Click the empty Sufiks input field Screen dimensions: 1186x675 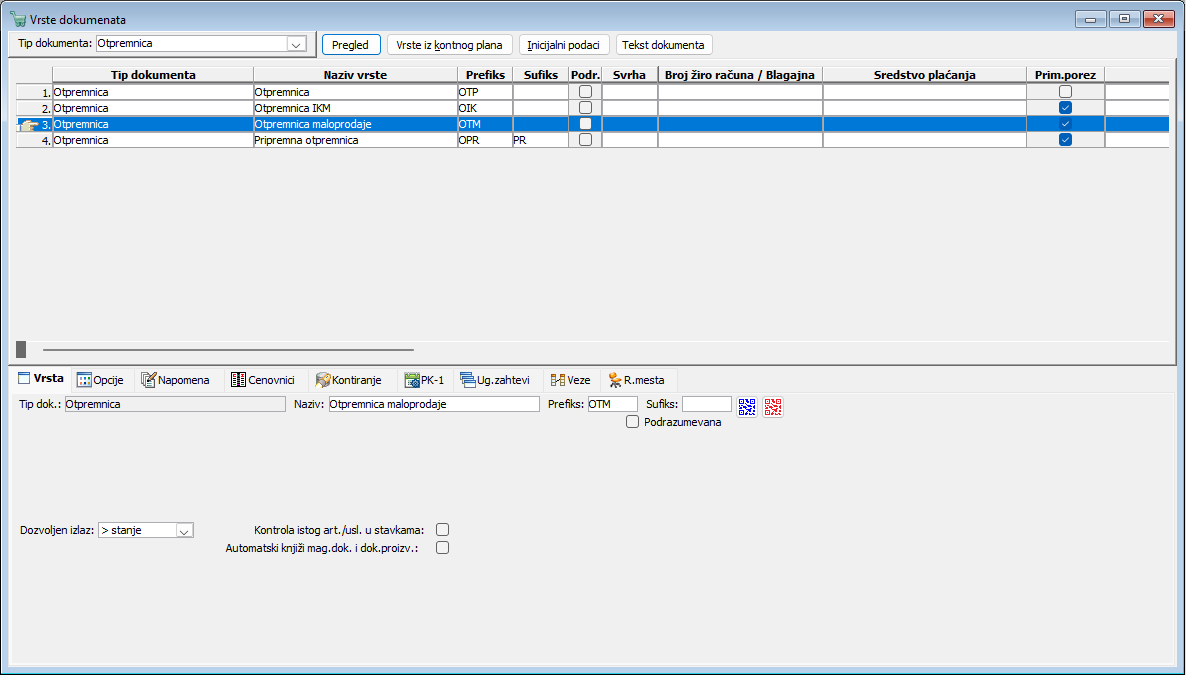706,404
